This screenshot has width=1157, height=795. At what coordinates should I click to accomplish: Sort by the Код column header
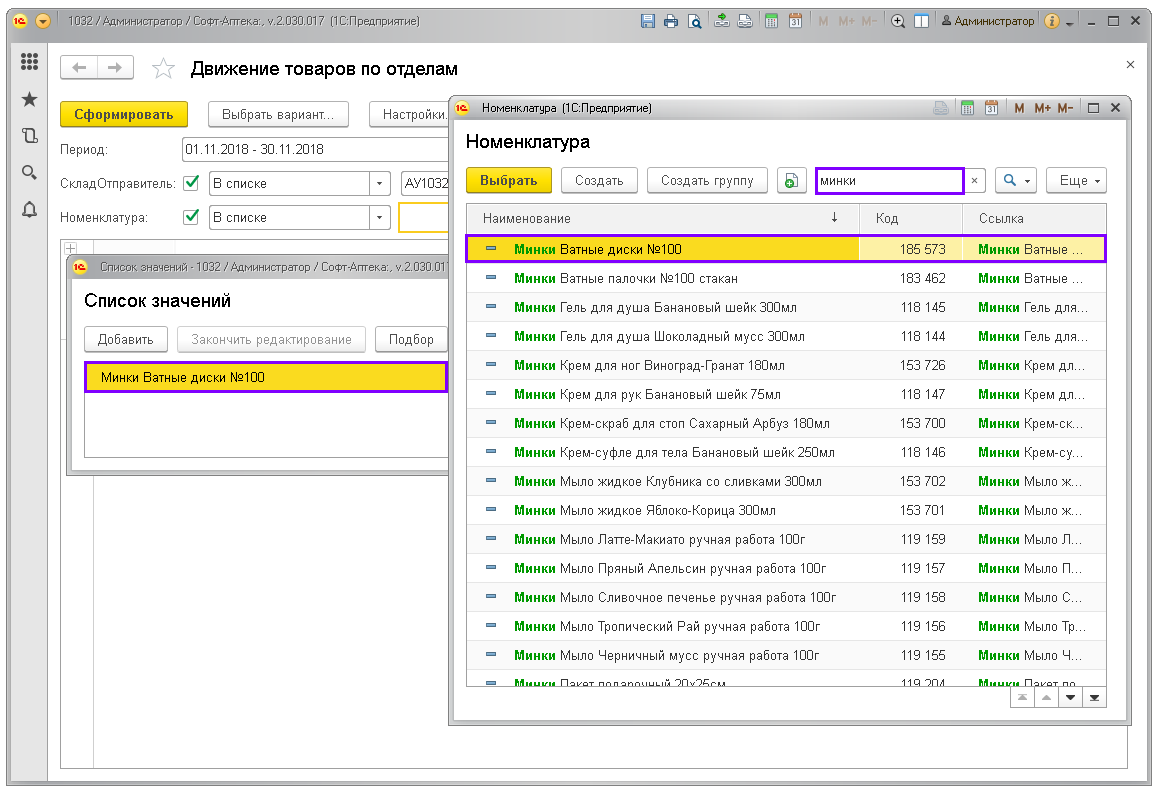886,218
